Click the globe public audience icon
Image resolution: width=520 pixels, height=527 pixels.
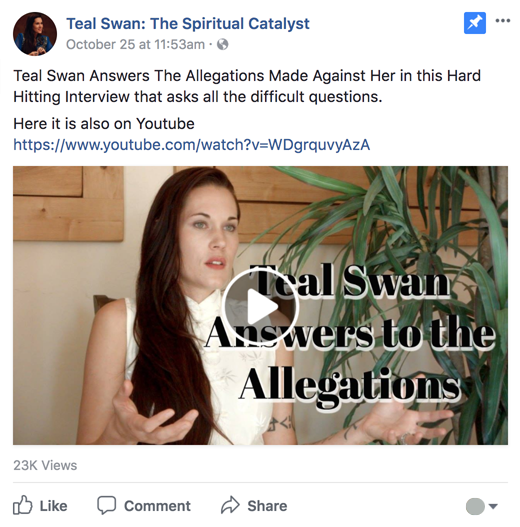point(223,44)
